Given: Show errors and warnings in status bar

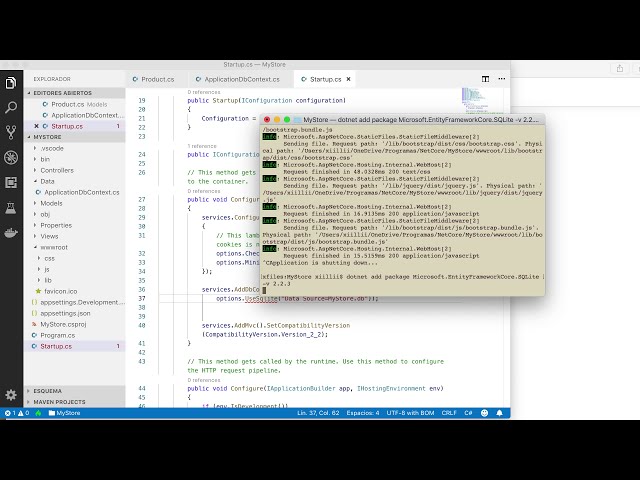Looking at the screenshot, I should point(17,413).
